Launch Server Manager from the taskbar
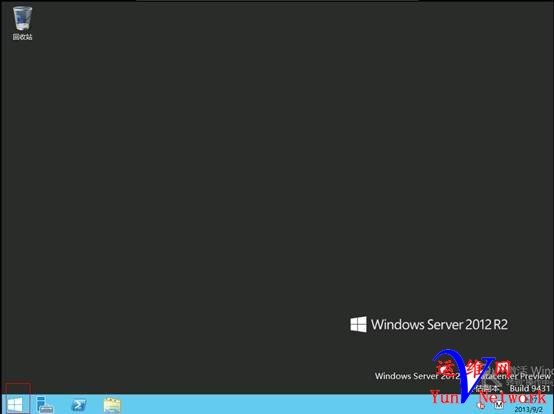Screen dimensions: 554x414 pyautogui.click(x=45, y=405)
